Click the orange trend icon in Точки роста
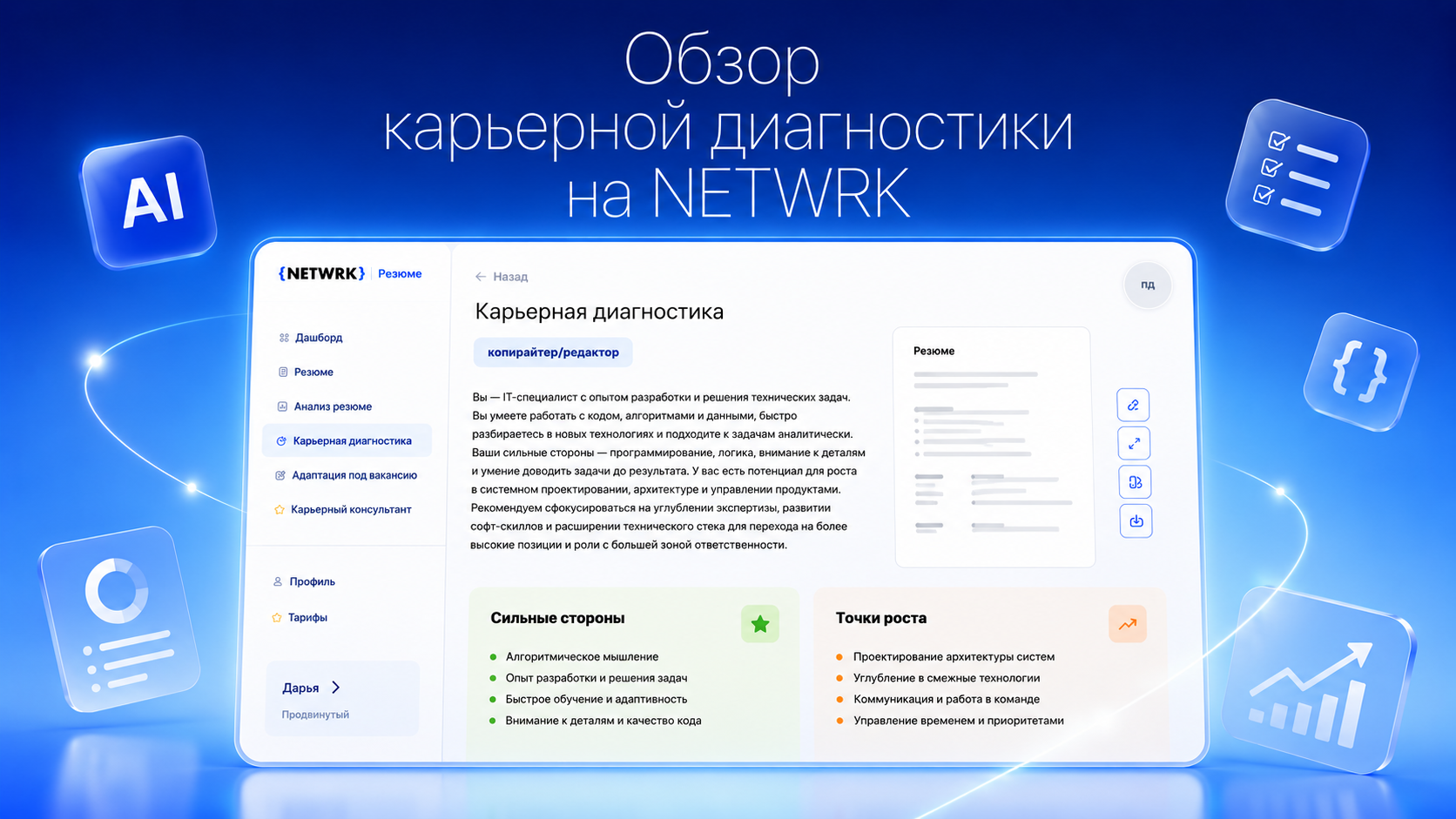This screenshot has width=1456, height=819. tap(1128, 624)
